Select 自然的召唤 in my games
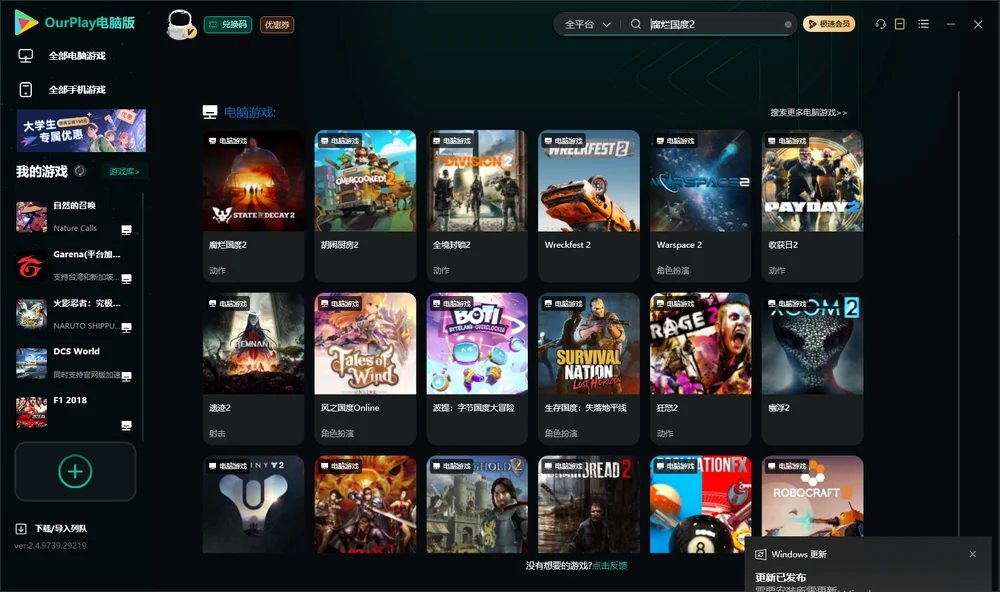The width and height of the screenshot is (1000, 592). pyautogui.click(x=74, y=217)
